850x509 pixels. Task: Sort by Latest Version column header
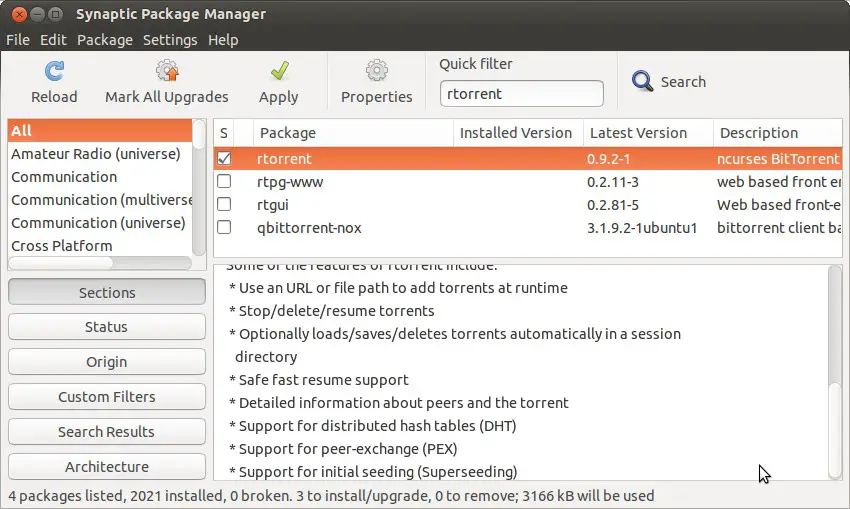[x=648, y=133]
